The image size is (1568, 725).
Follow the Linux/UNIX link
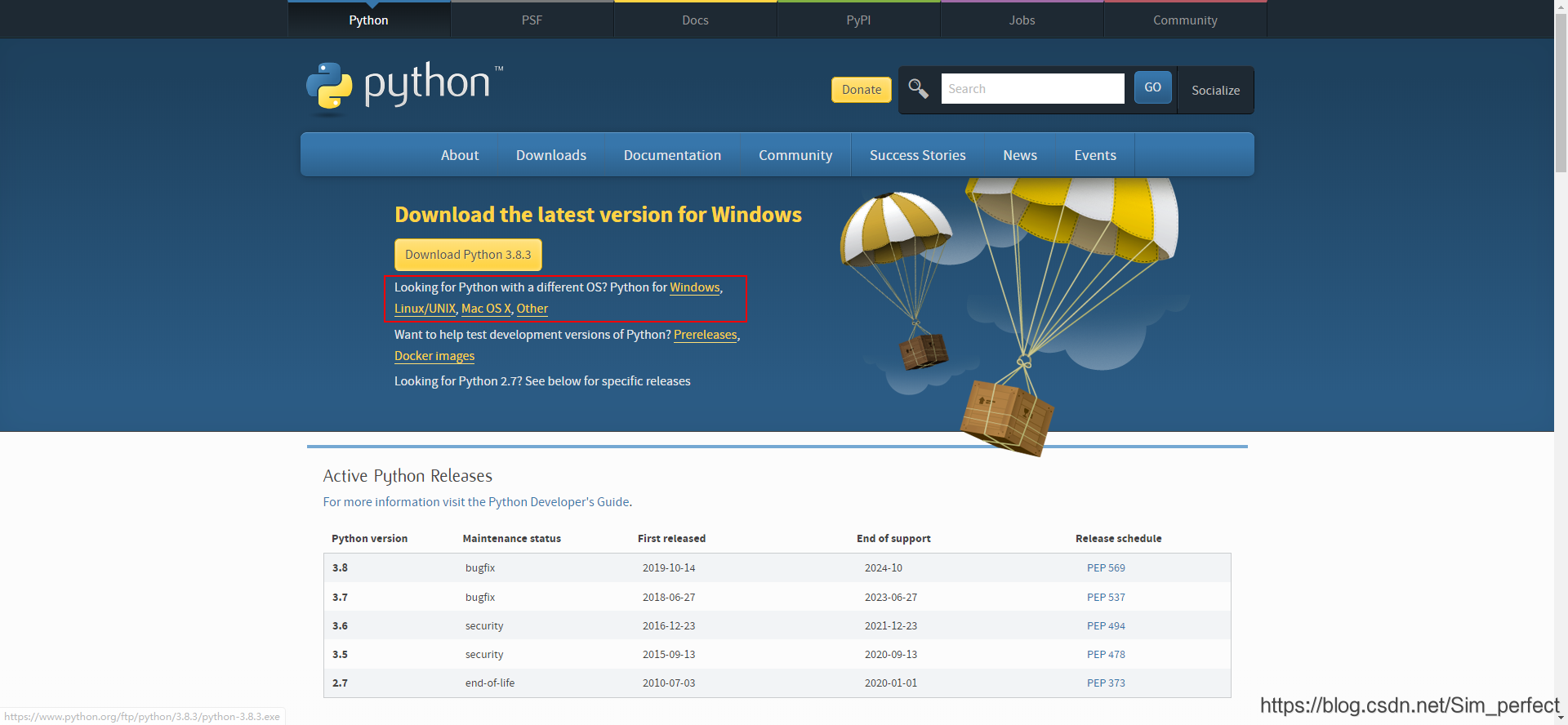(425, 309)
